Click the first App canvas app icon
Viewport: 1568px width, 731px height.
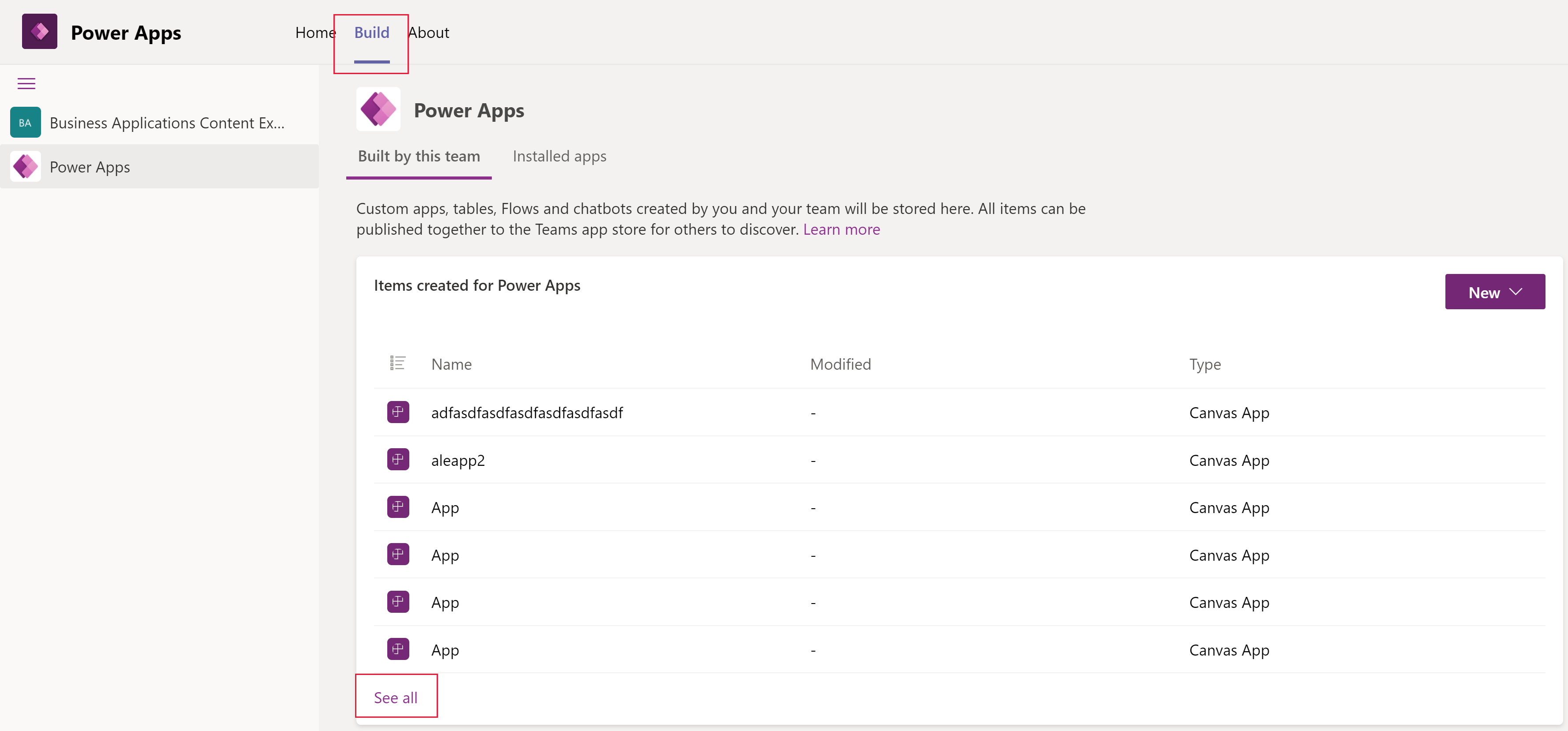398,507
